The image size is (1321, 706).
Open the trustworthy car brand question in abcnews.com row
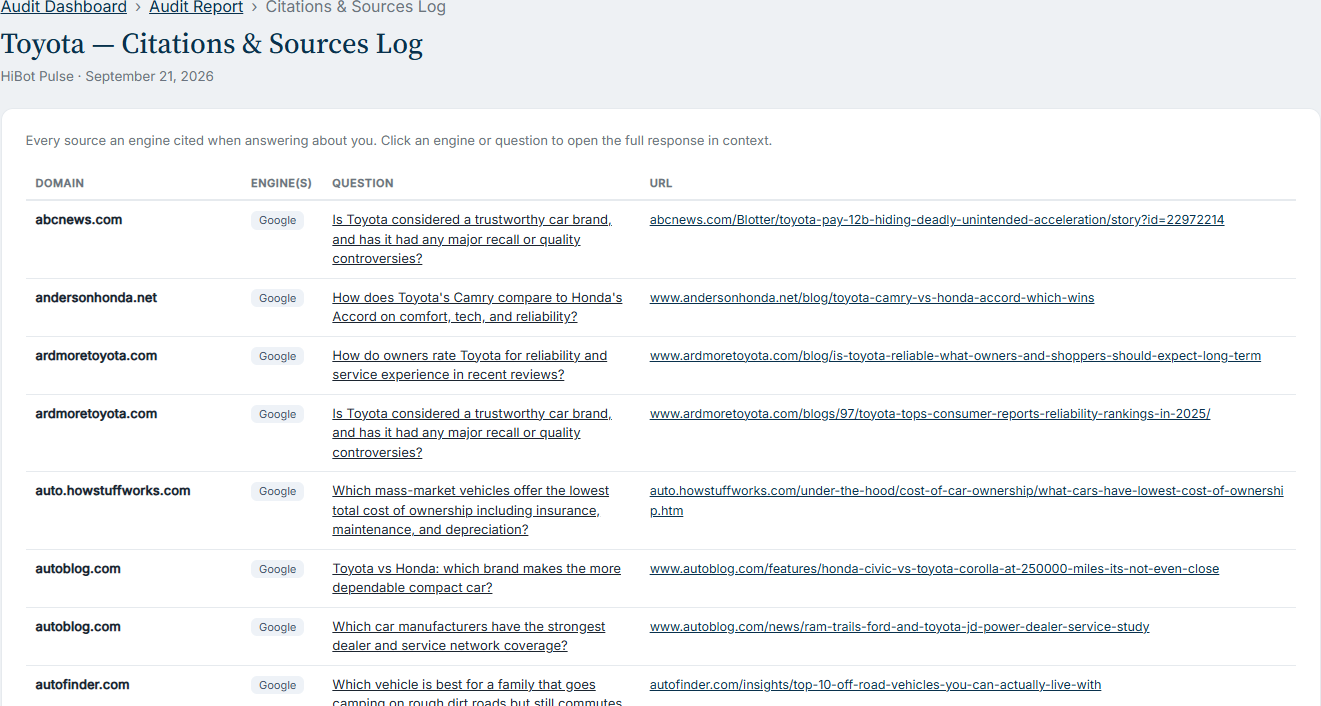point(472,239)
